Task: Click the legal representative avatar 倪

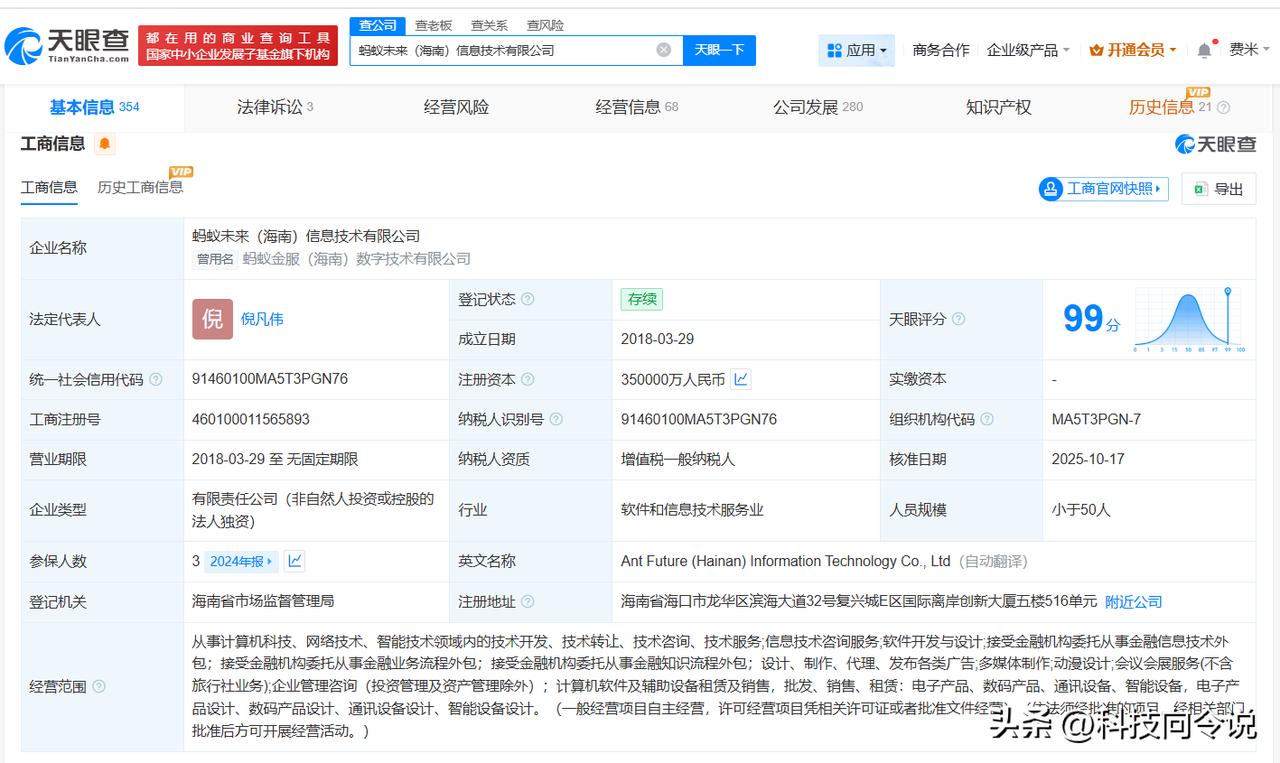Action: [212, 319]
